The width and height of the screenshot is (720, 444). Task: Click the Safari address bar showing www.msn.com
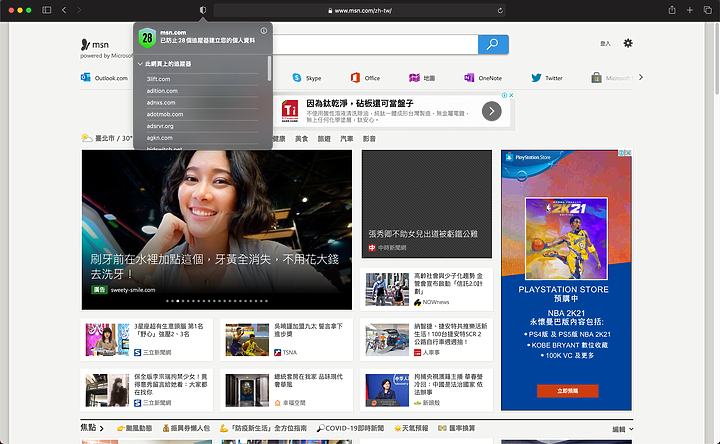360,10
